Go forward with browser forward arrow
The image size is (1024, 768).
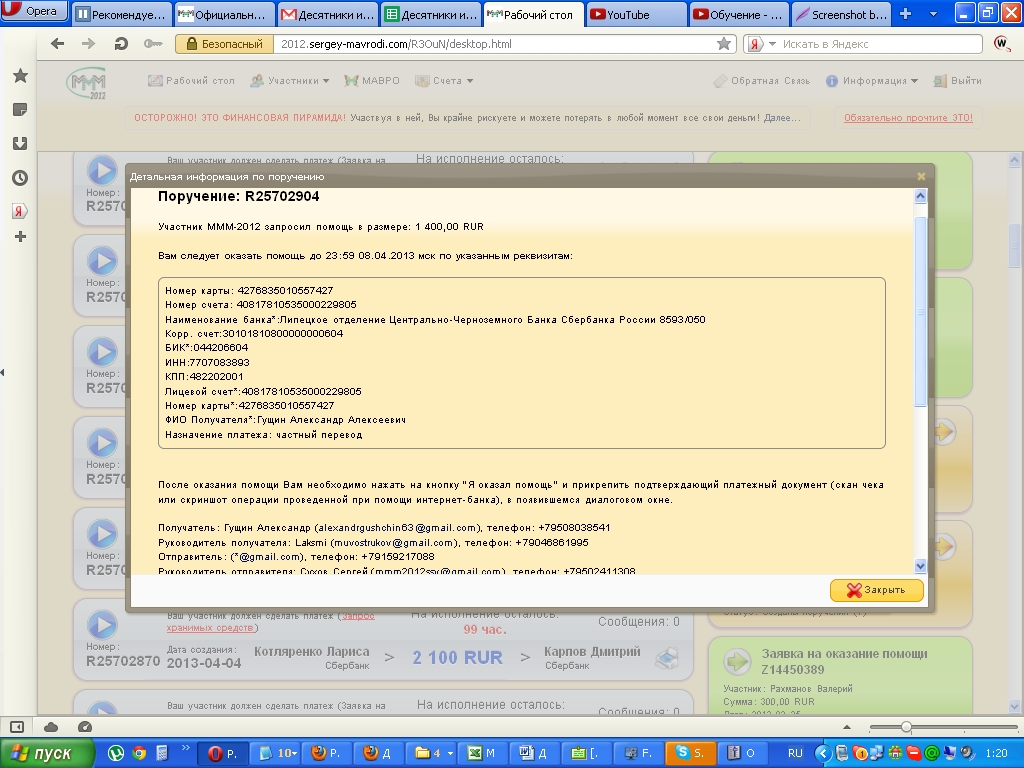pyautogui.click(x=88, y=44)
